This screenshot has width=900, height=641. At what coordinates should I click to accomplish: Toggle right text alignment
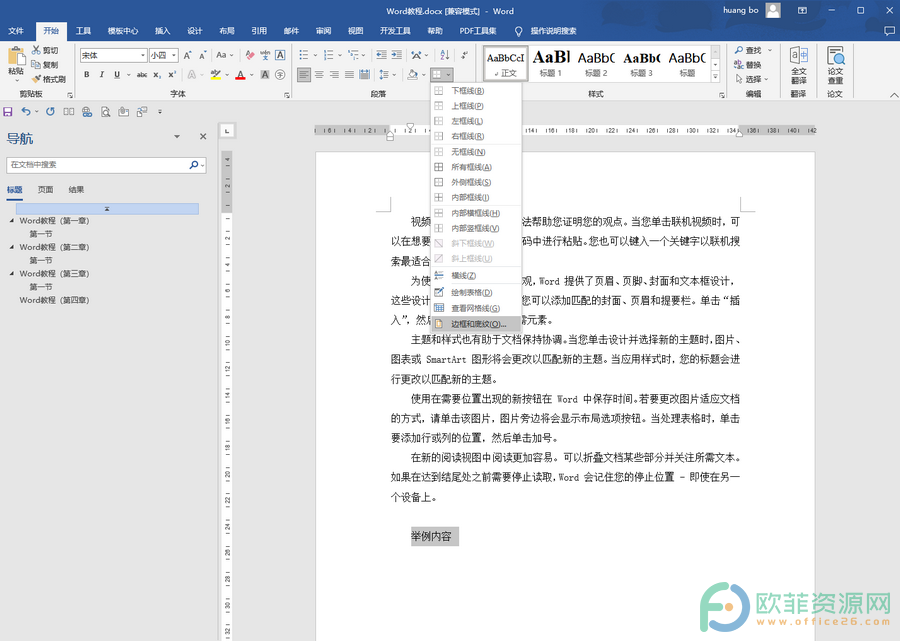pos(334,75)
